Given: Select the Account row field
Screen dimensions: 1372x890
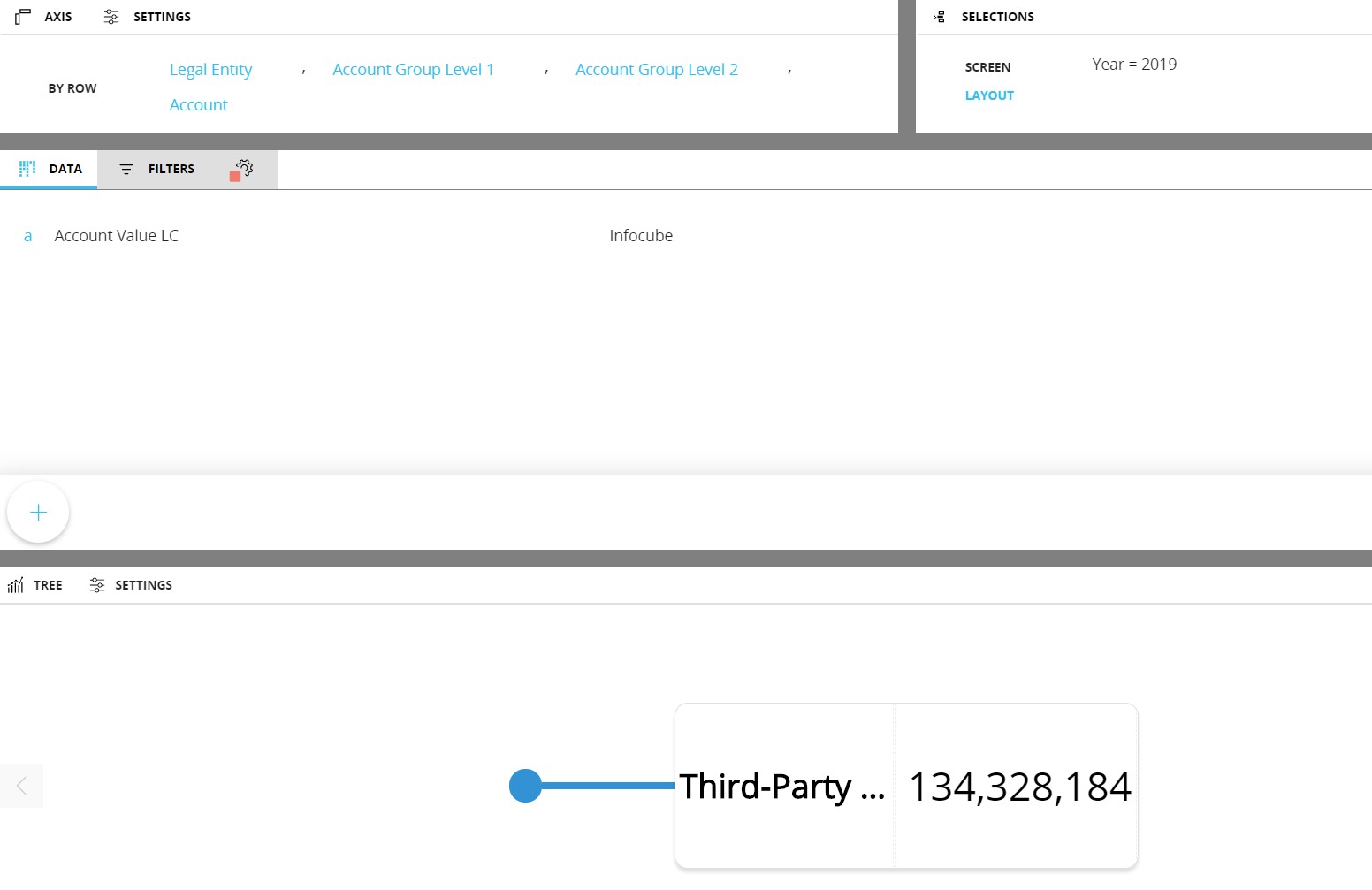Looking at the screenshot, I should [x=198, y=105].
